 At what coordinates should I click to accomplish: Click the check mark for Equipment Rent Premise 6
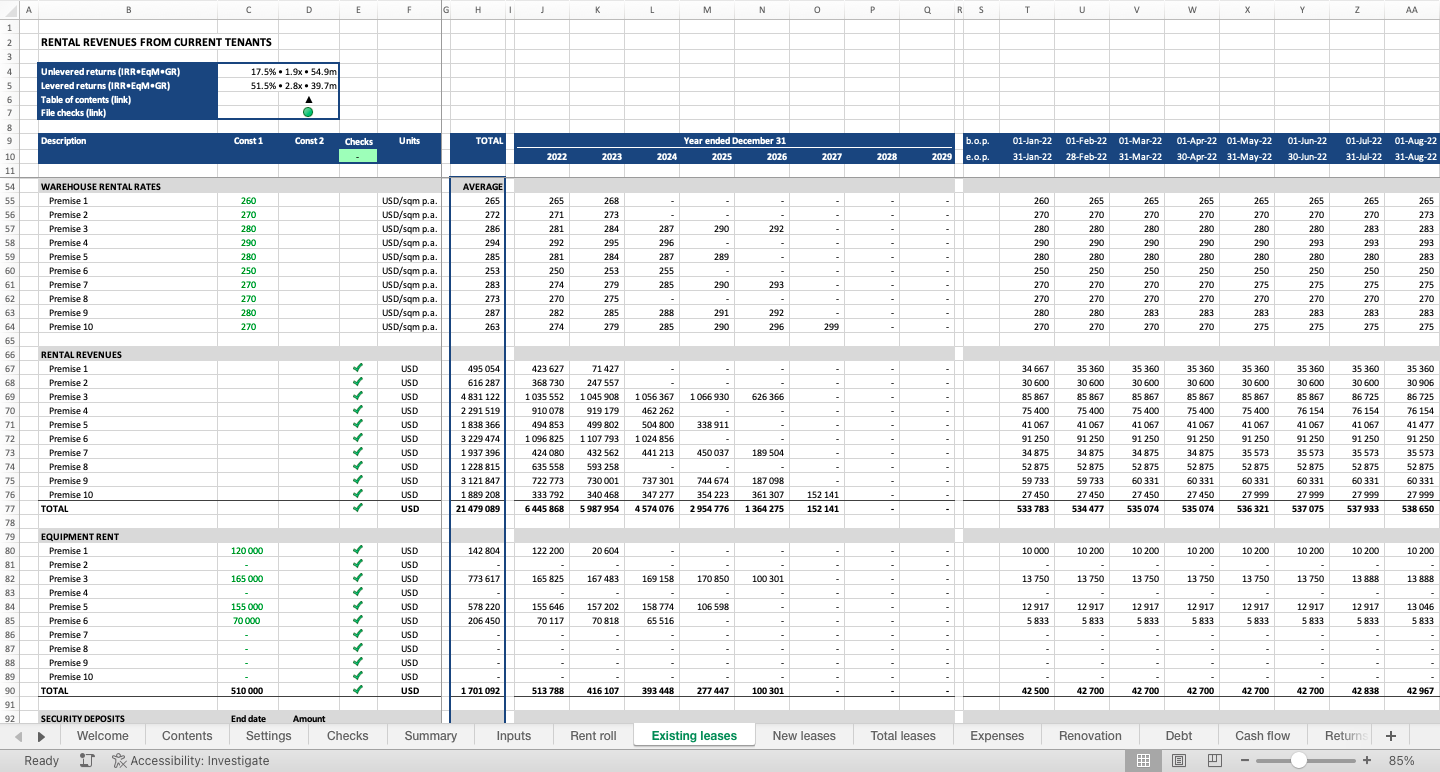[x=358, y=620]
